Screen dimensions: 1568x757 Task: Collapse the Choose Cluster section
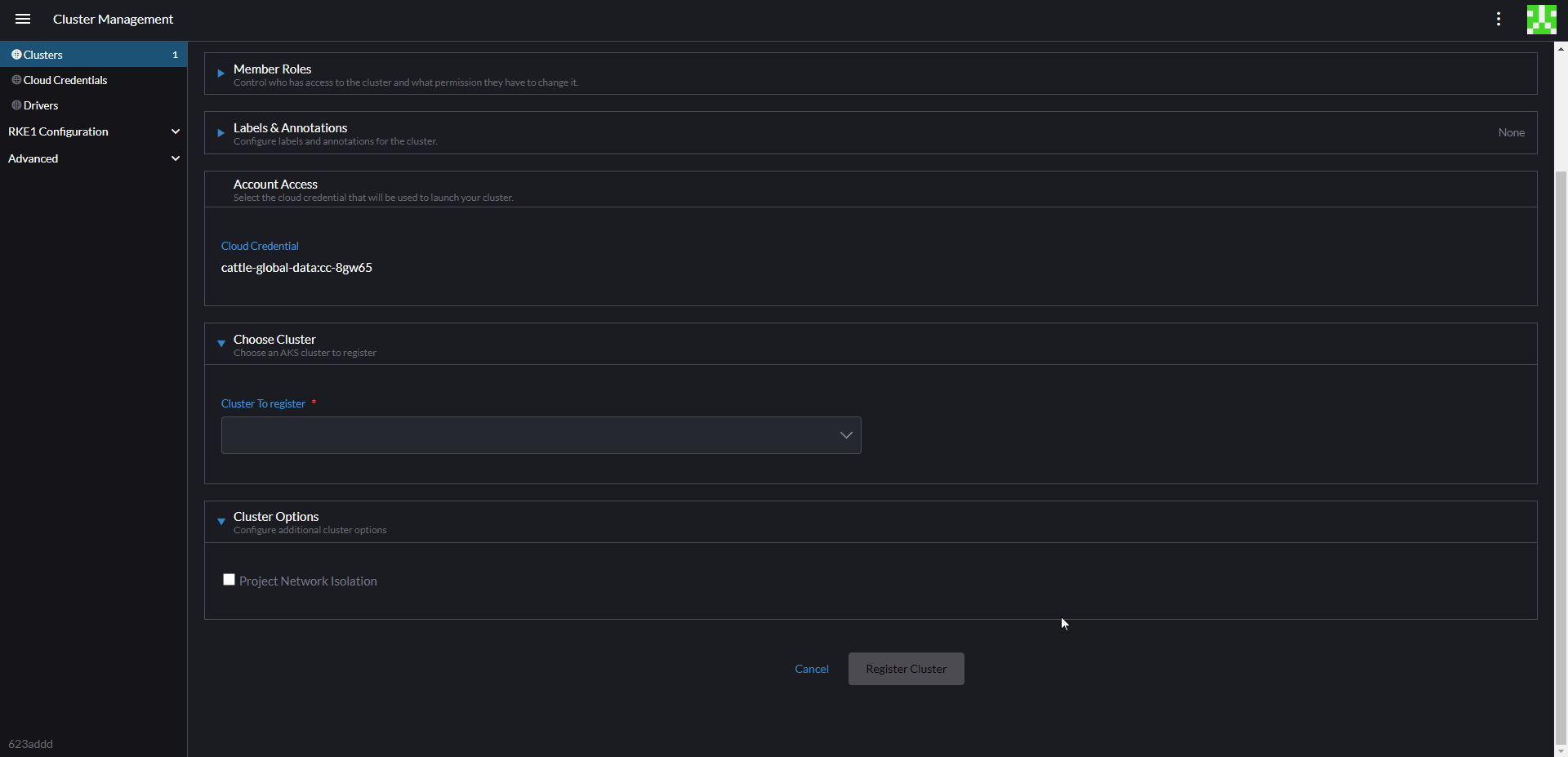coord(220,344)
